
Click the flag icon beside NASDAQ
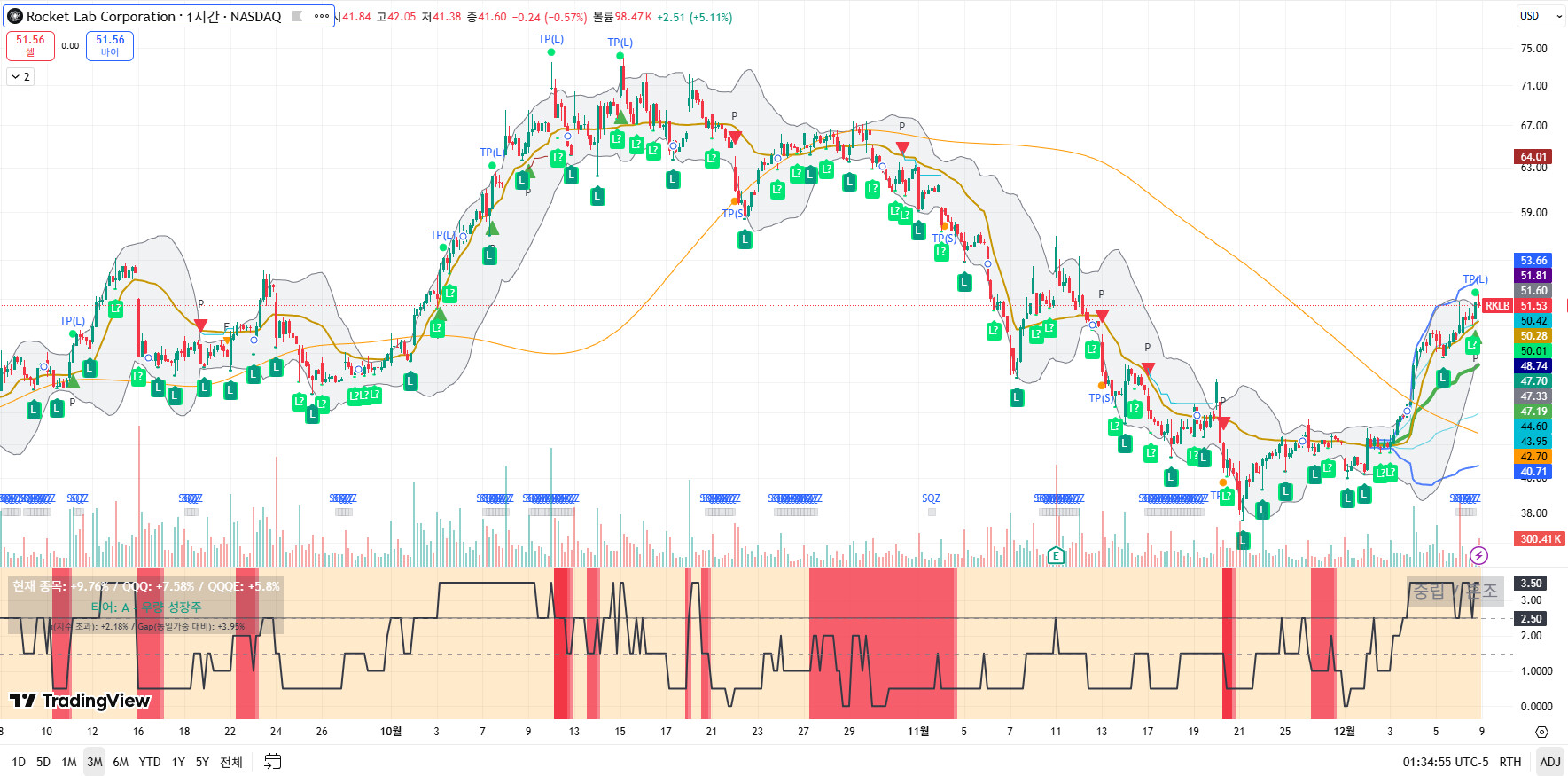click(297, 16)
